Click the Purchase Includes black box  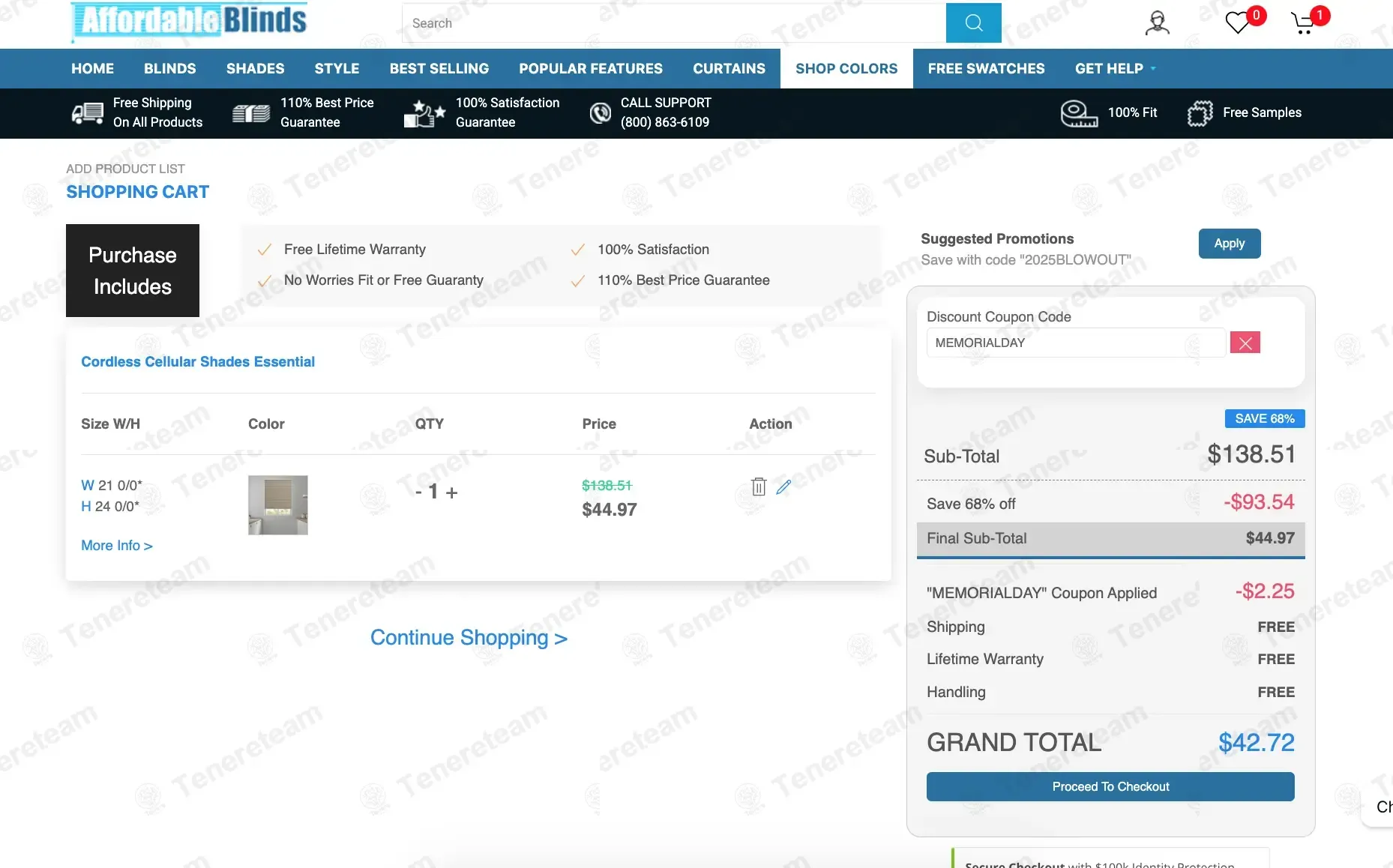[x=133, y=271]
